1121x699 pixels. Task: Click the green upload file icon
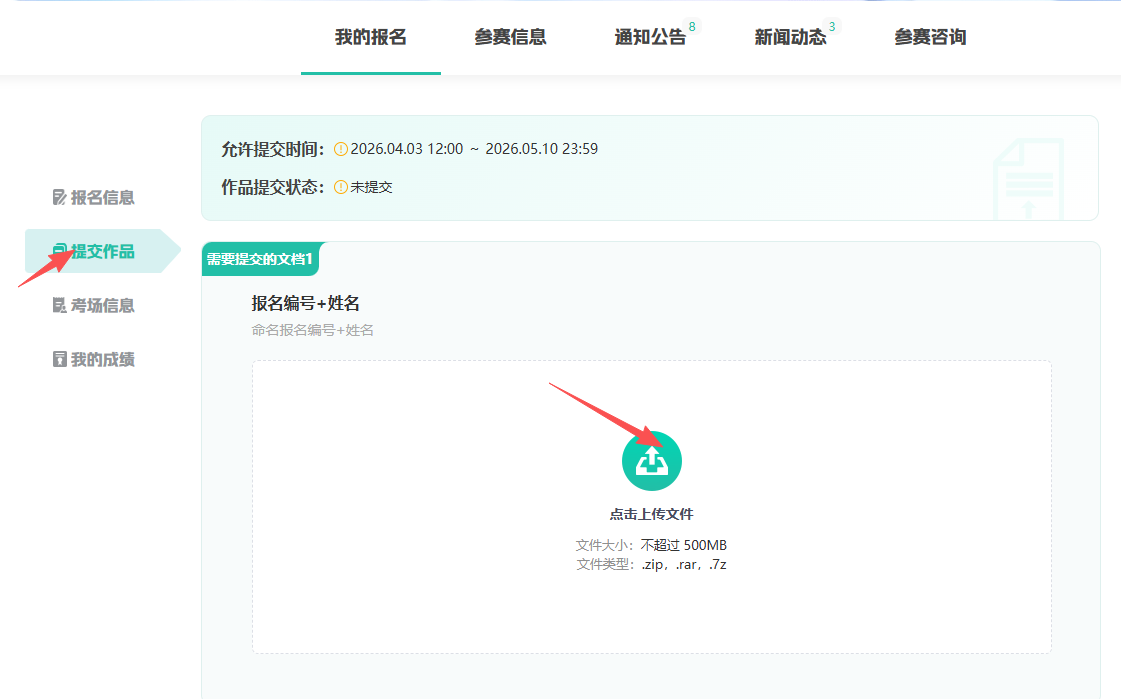click(x=651, y=461)
